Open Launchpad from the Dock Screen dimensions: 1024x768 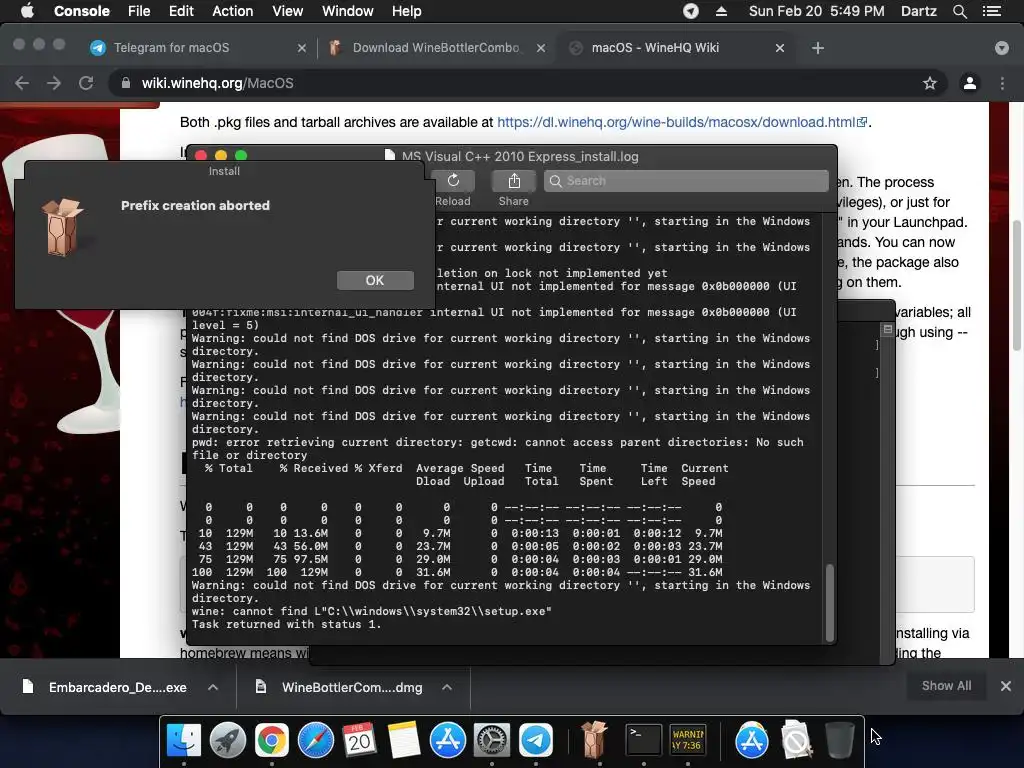point(228,740)
